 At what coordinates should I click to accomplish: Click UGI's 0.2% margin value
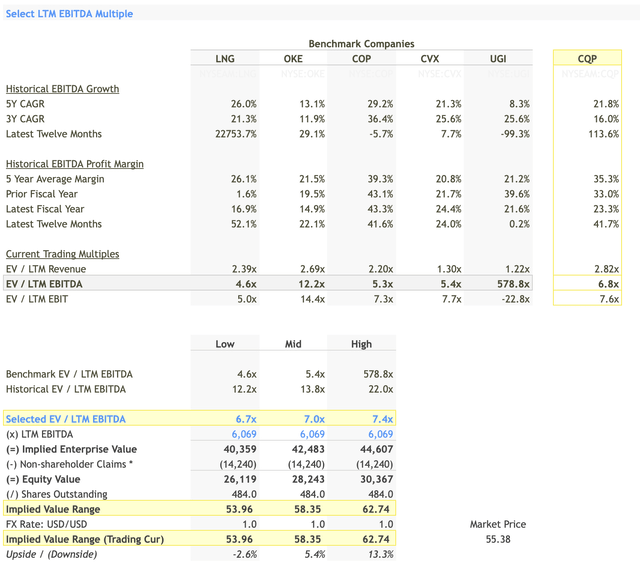[x=519, y=224]
